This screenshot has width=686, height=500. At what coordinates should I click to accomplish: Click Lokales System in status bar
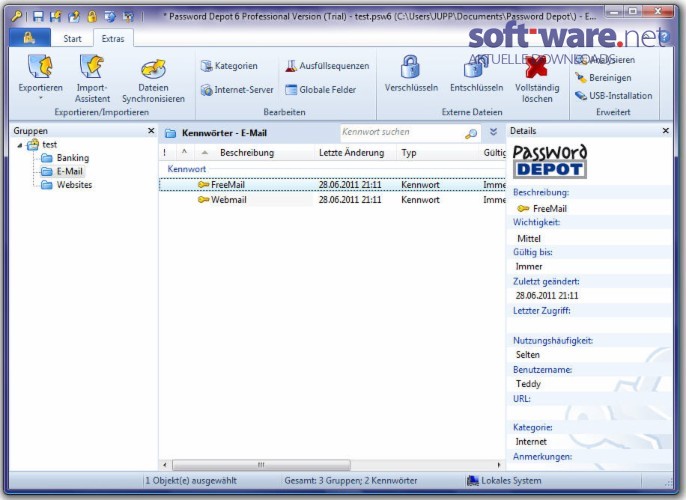(x=504, y=480)
